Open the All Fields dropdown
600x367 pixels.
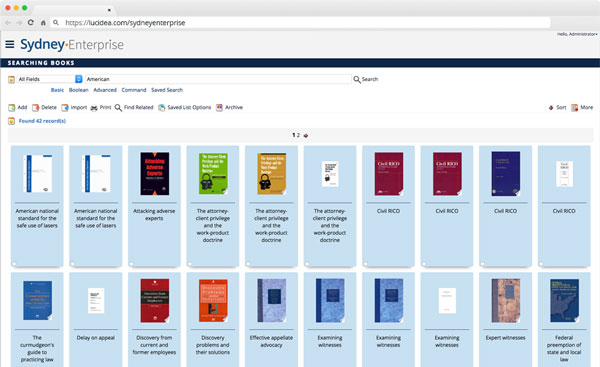coord(50,79)
